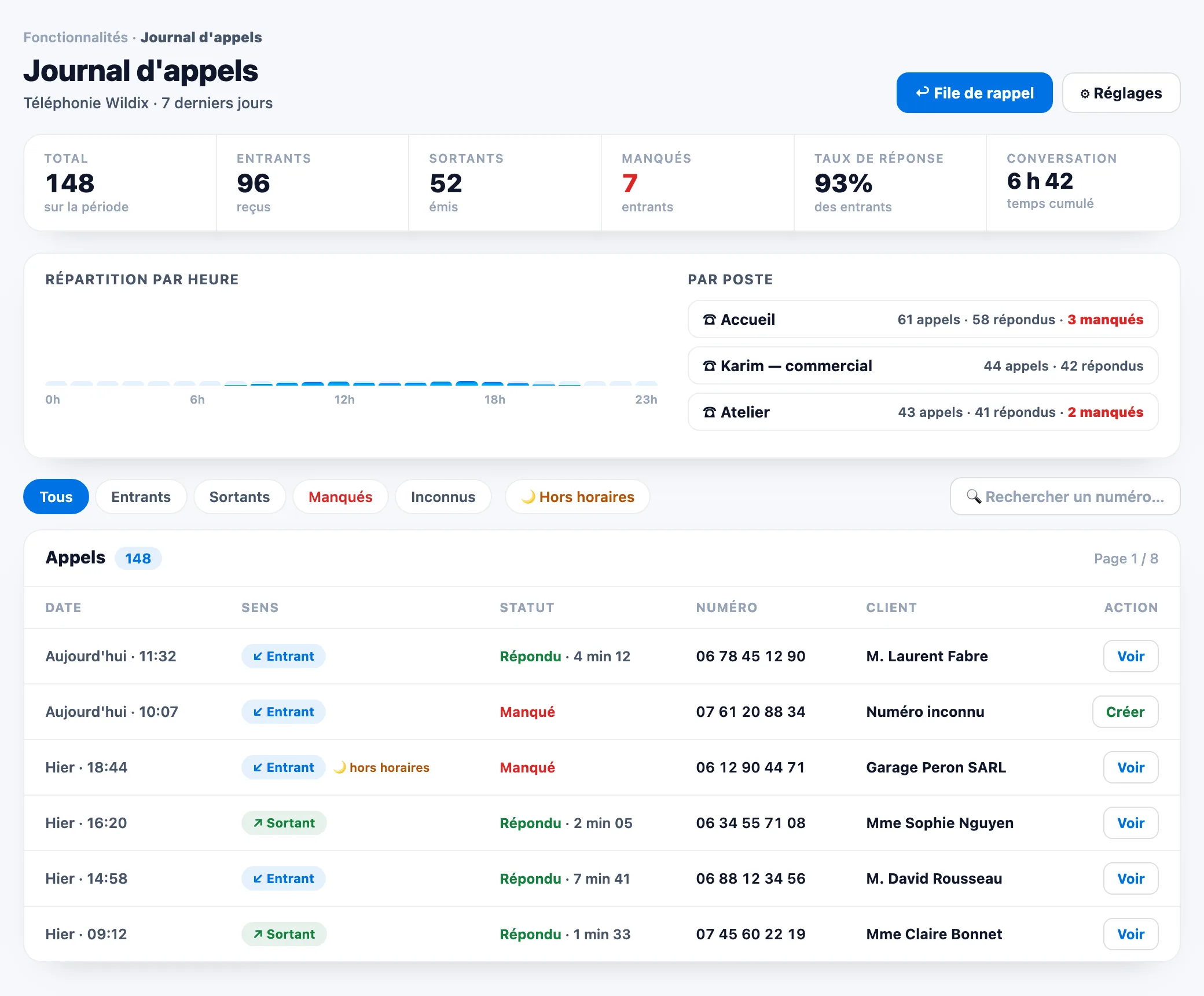View call from M. Laurent Fabre
Image resolution: width=1204 pixels, height=996 pixels.
(x=1130, y=656)
